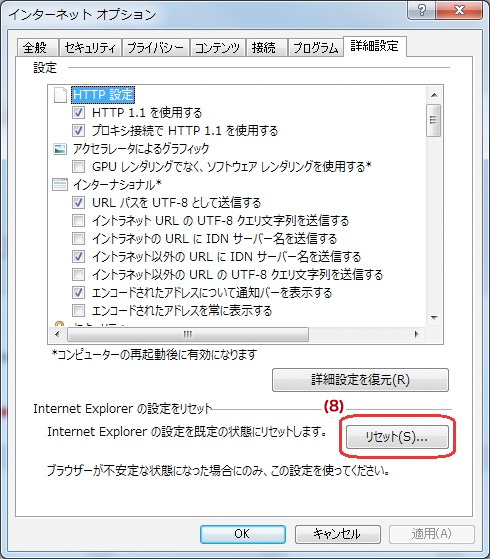The height and width of the screenshot is (559, 490).
Task: Click the settings list scroll up arrow
Action: pos(434,95)
